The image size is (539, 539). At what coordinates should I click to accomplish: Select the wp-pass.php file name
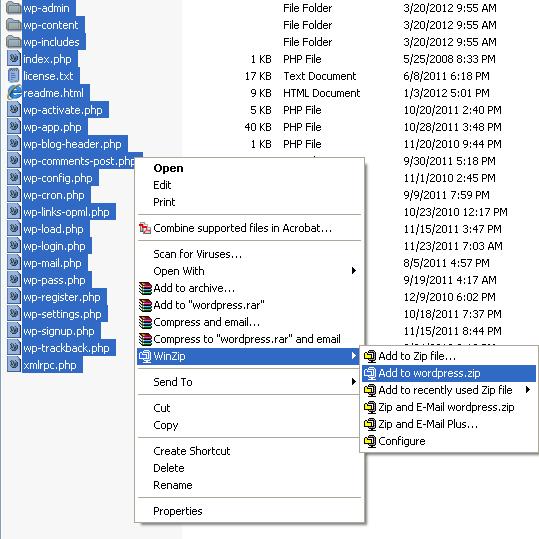[x=54, y=280]
